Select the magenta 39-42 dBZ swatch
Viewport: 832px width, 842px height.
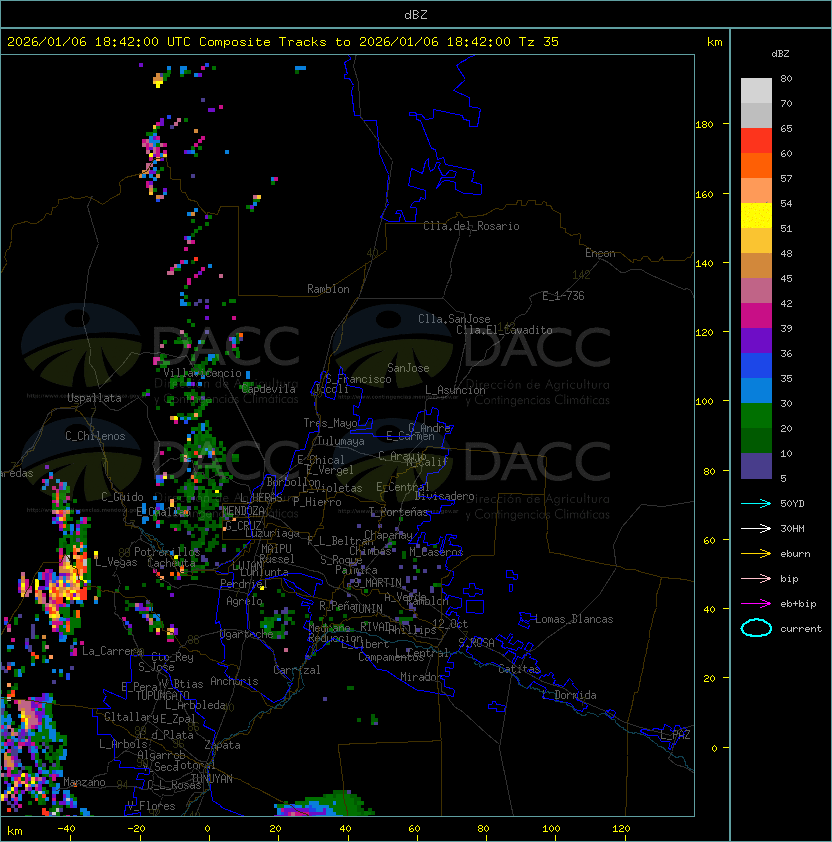(x=756, y=315)
